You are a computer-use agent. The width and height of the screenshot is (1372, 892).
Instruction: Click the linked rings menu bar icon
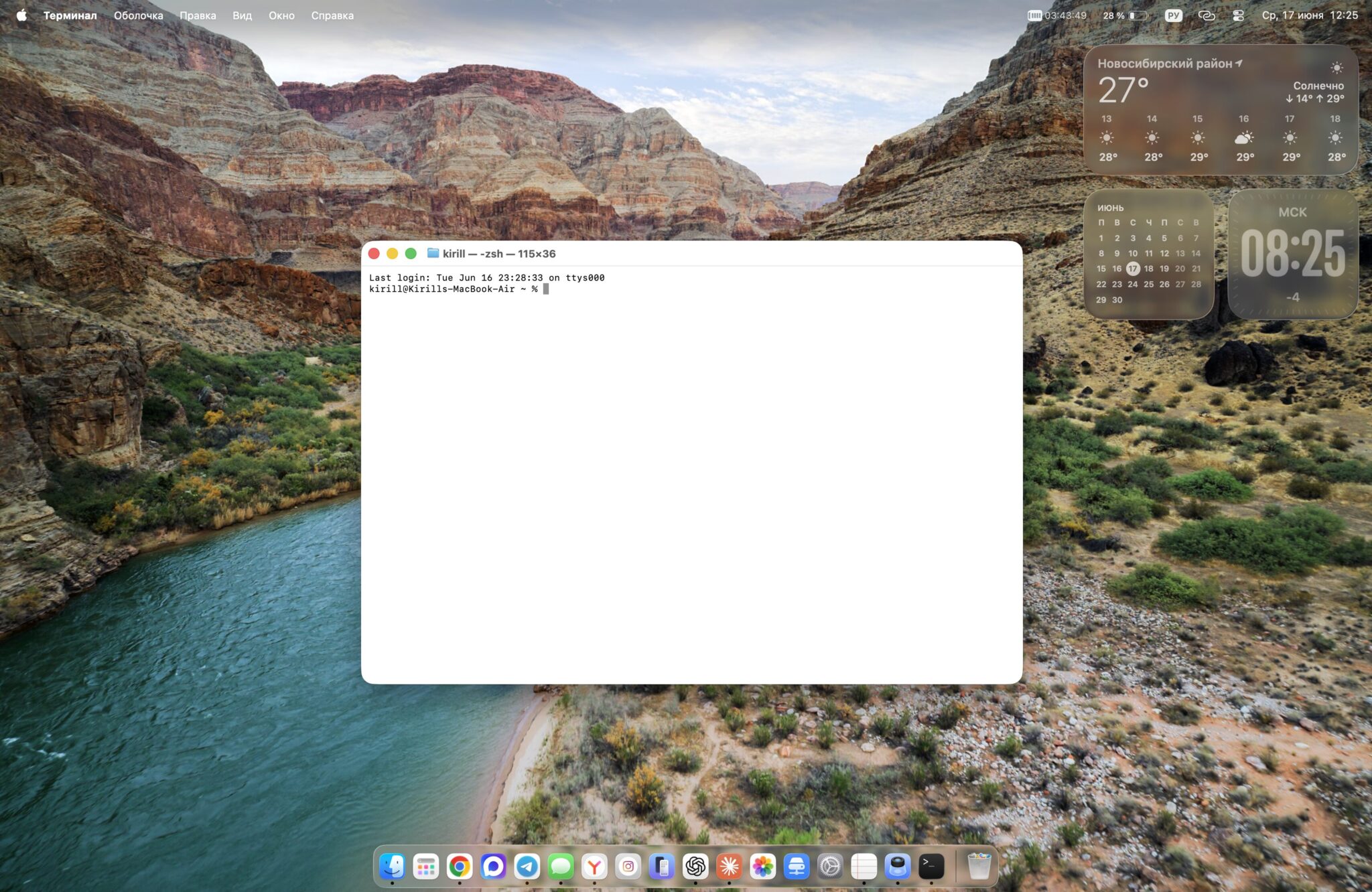click(1207, 15)
